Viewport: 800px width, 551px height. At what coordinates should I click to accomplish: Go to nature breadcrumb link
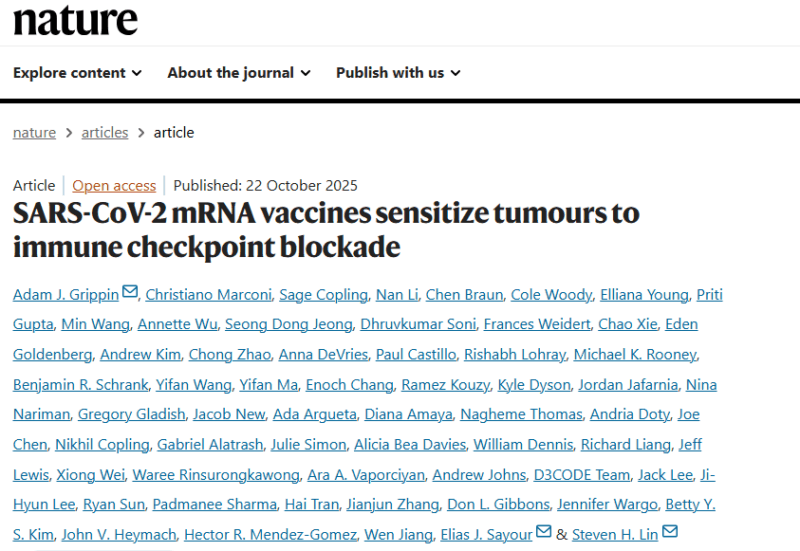point(34,132)
